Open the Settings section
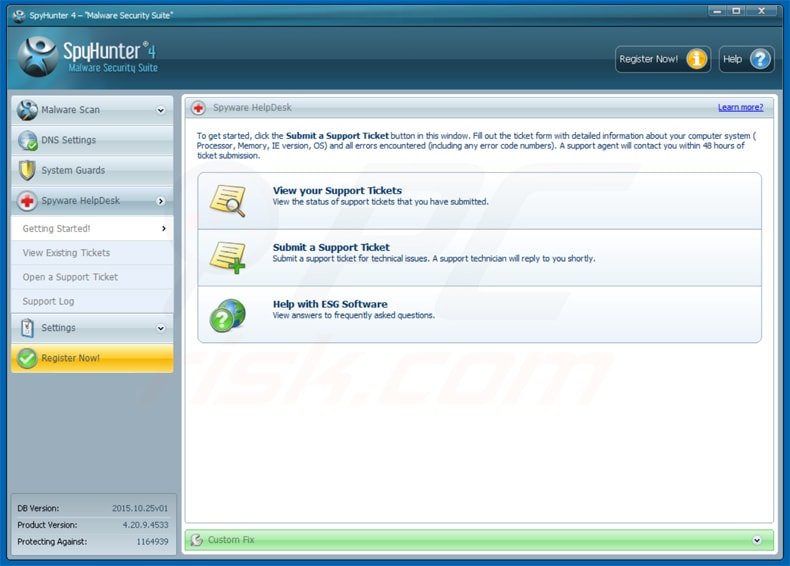 pyautogui.click(x=92, y=328)
